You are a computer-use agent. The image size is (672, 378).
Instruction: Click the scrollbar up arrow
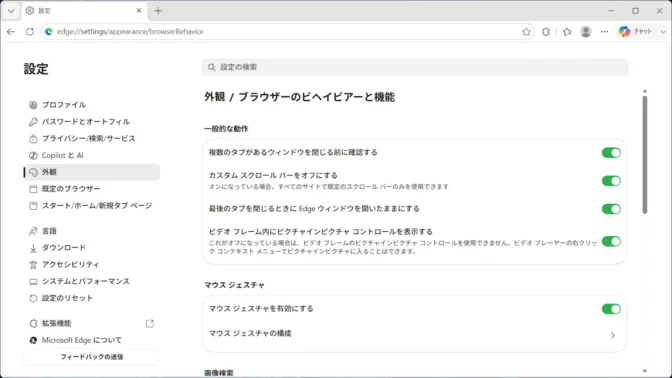click(x=645, y=91)
